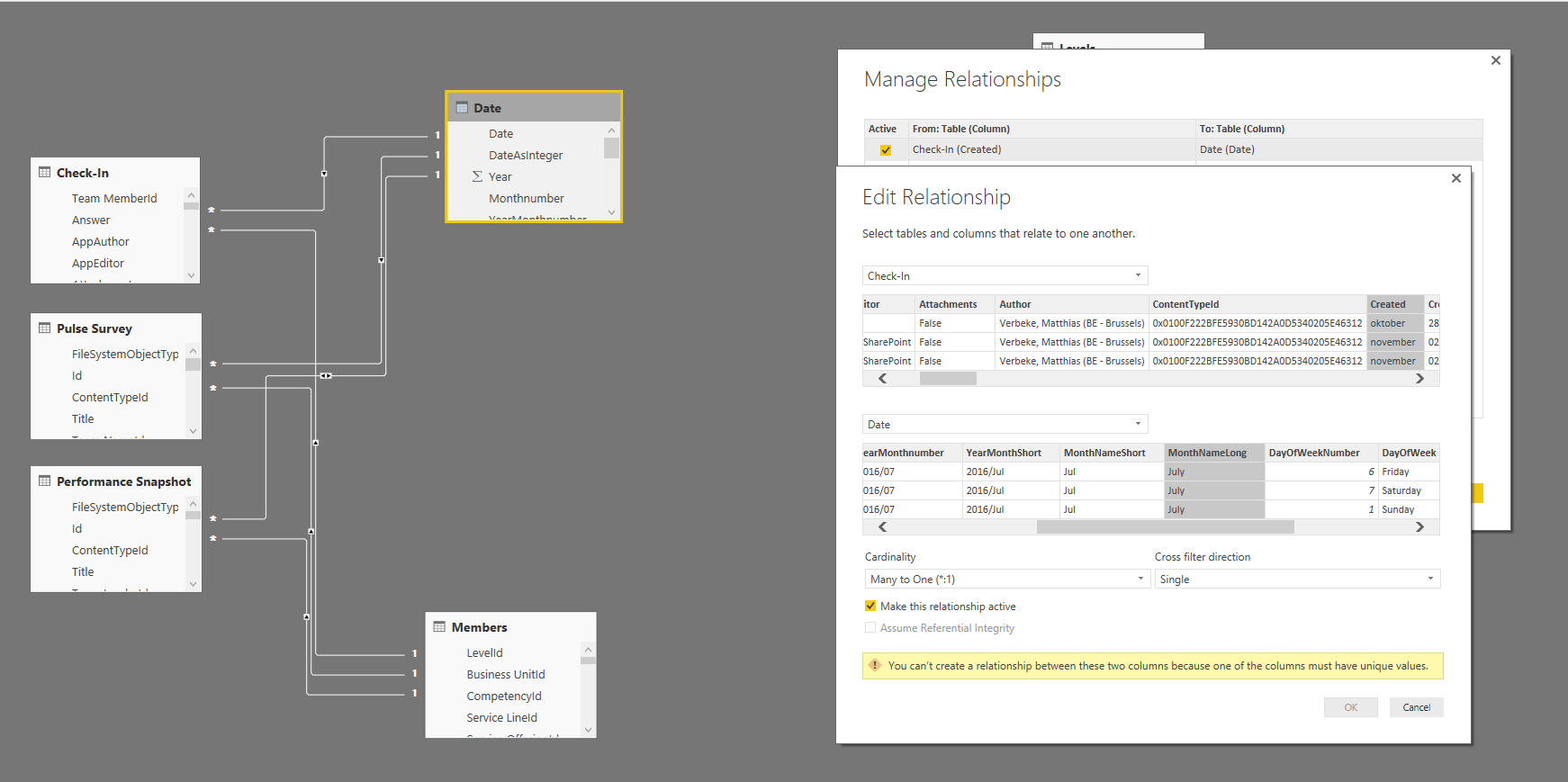Click the Check-In preview horizontal scrollbar thumb
The width and height of the screenshot is (1568, 782).
click(948, 379)
